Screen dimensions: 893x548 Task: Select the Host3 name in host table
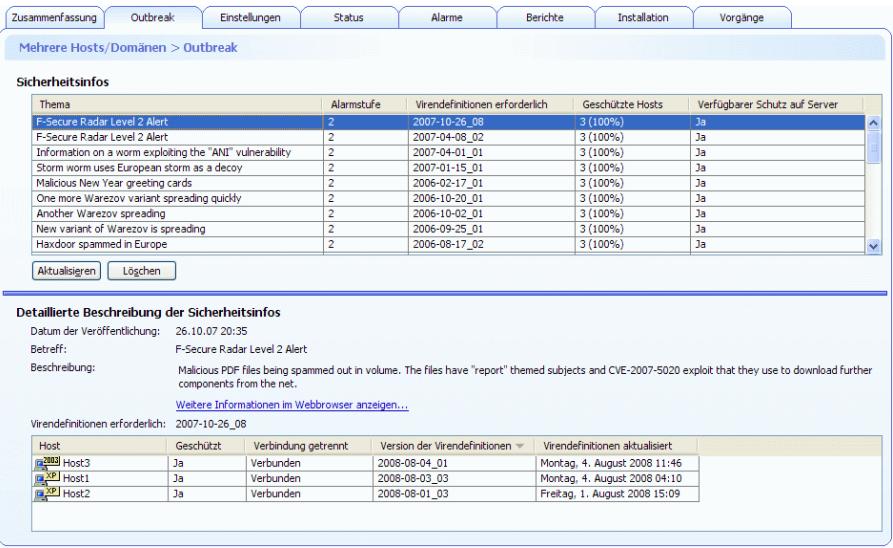[76, 463]
